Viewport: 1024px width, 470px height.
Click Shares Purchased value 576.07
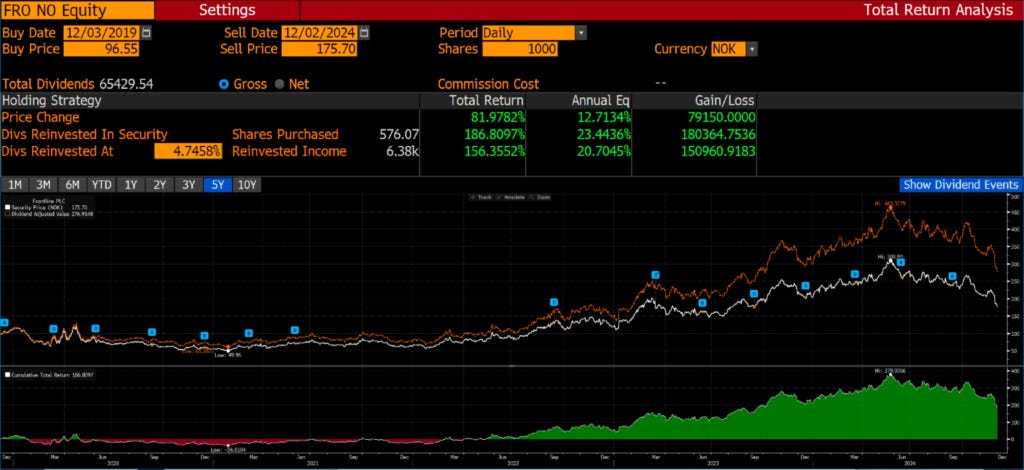click(399, 134)
